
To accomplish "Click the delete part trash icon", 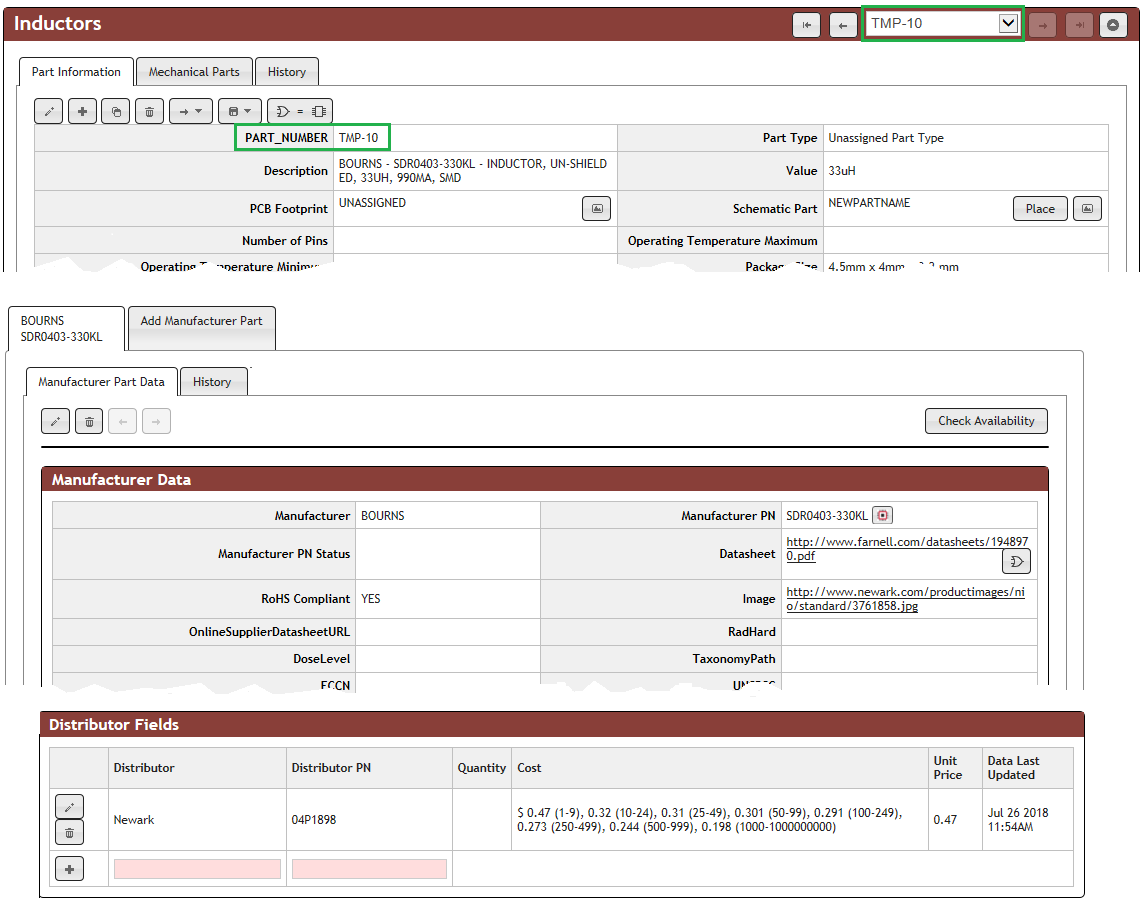I will pos(149,111).
